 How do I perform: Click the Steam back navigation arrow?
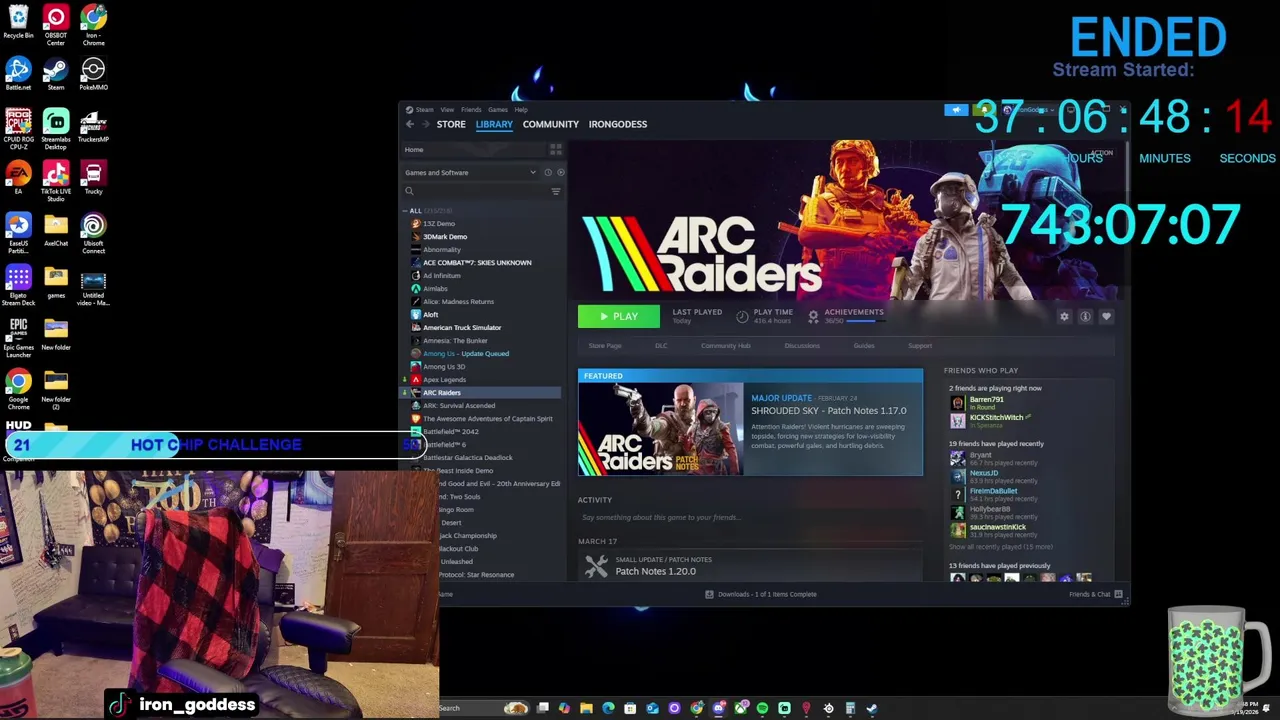tap(410, 124)
